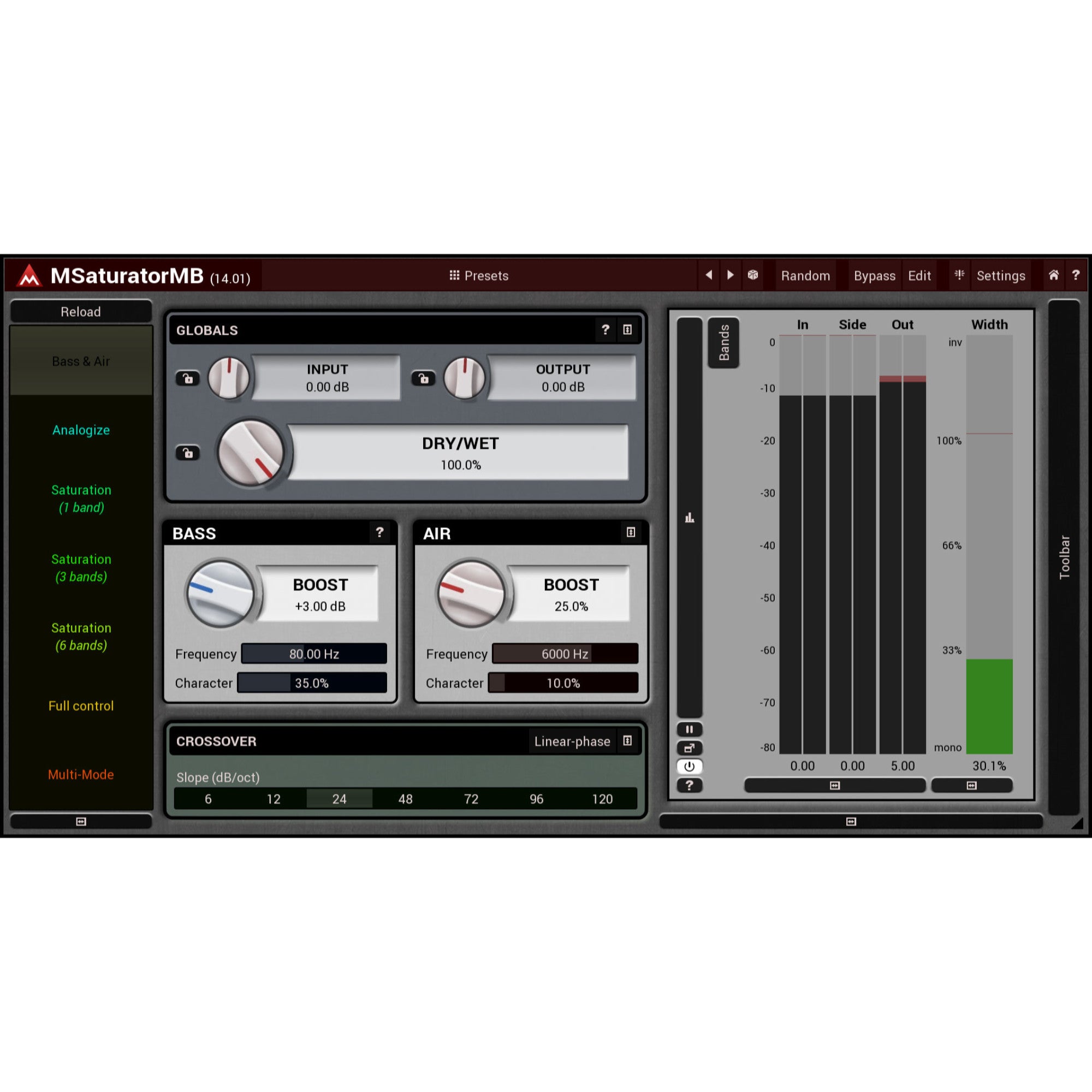Open the Presets browser
The width and height of the screenshot is (1092, 1092).
click(x=479, y=276)
